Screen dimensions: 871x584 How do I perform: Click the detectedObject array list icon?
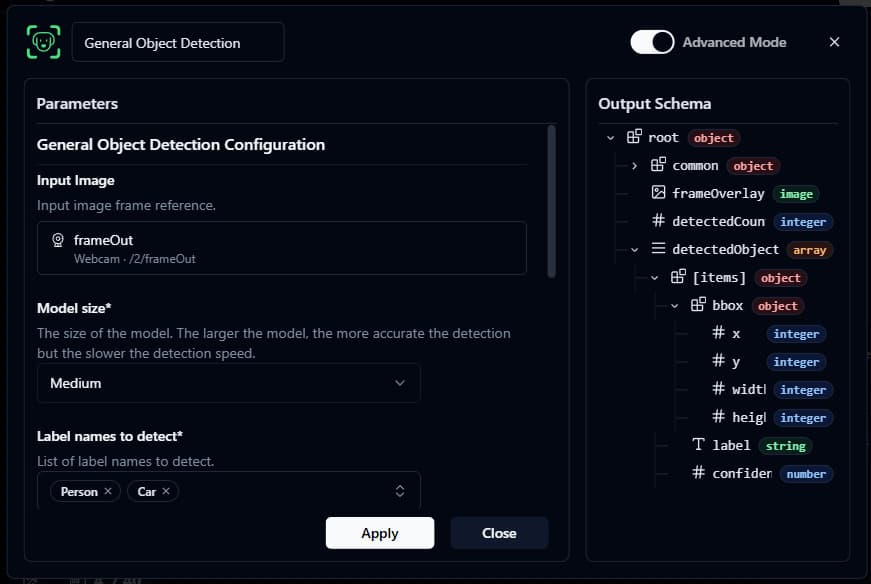[x=658, y=248]
